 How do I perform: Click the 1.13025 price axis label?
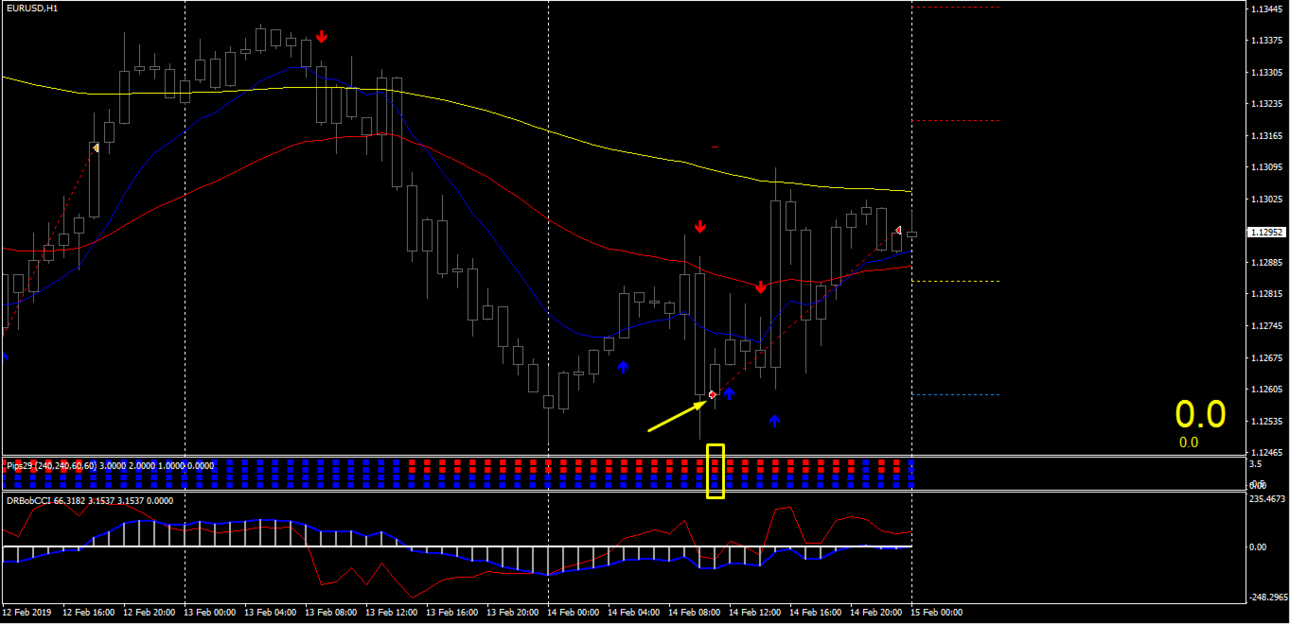pyautogui.click(x=1265, y=199)
